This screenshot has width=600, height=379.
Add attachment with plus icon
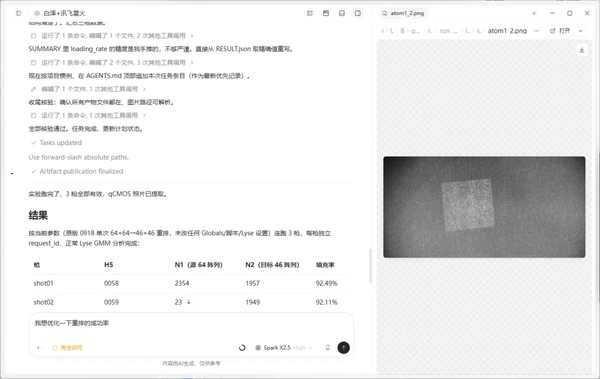tap(38, 348)
